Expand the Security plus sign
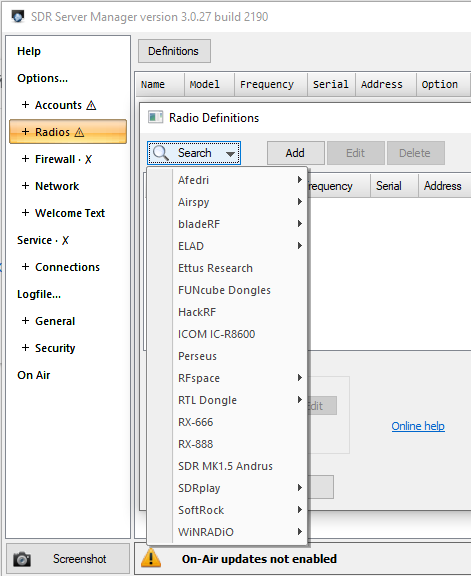The width and height of the screenshot is (471, 576). [25, 348]
